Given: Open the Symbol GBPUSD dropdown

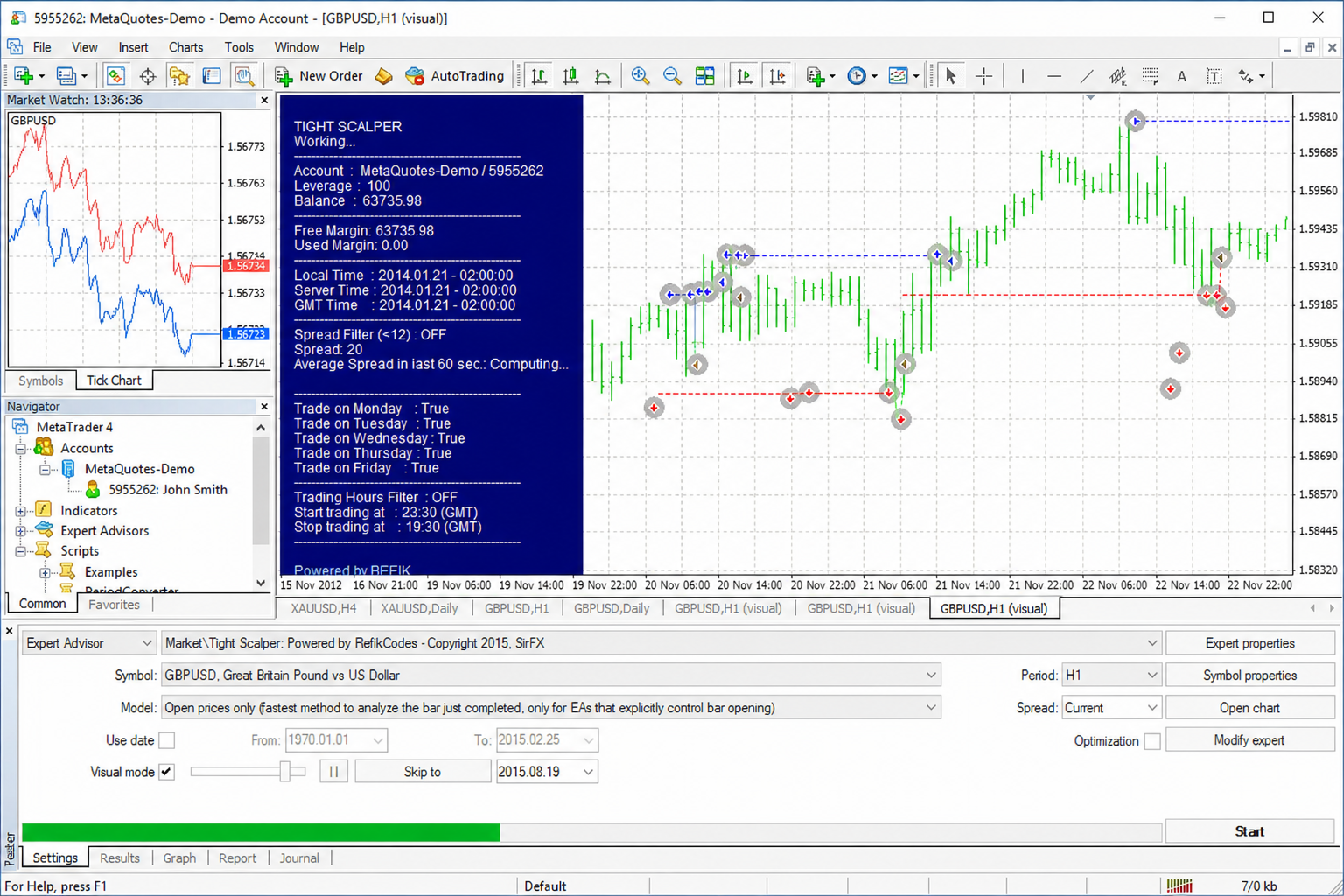Looking at the screenshot, I should click(x=551, y=675).
